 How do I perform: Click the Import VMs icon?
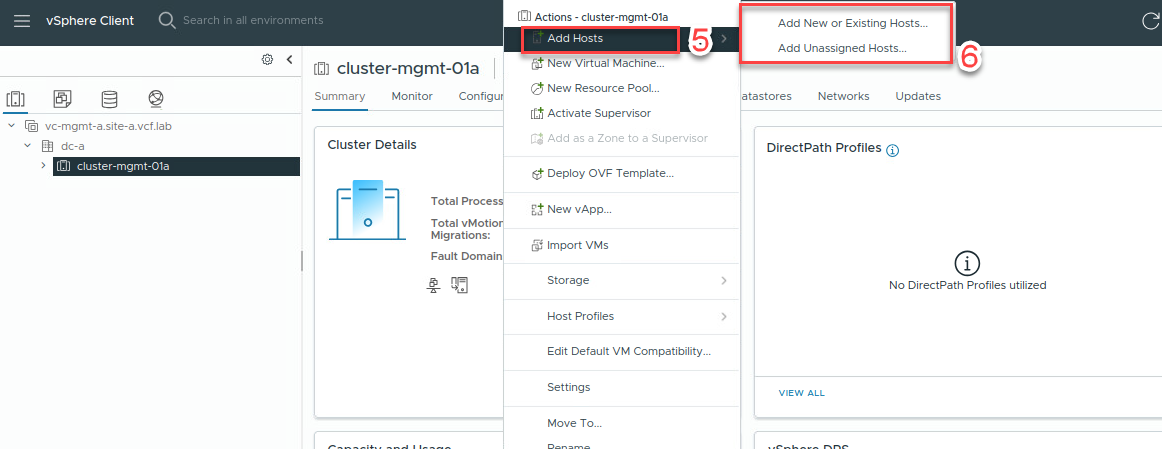pos(538,245)
